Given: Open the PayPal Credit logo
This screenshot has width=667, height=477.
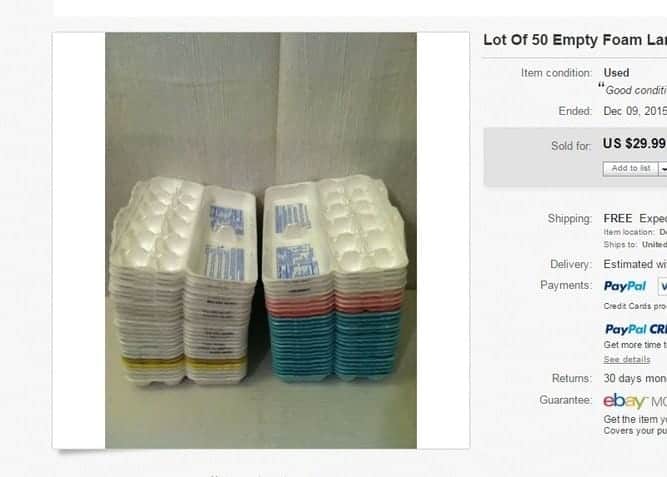Looking at the screenshot, I should (x=636, y=329).
